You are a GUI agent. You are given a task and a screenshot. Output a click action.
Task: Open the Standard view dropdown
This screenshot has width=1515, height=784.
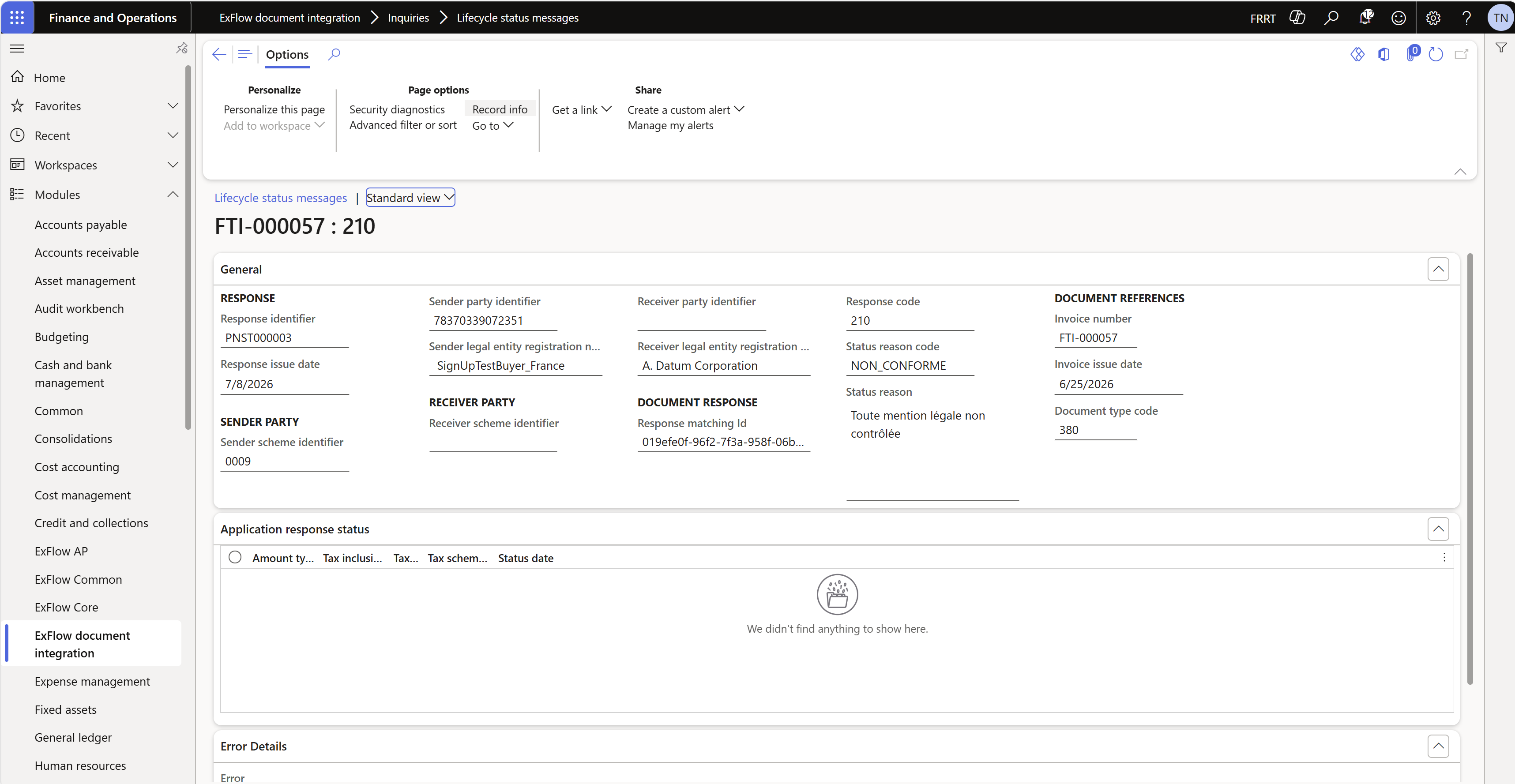click(x=410, y=198)
